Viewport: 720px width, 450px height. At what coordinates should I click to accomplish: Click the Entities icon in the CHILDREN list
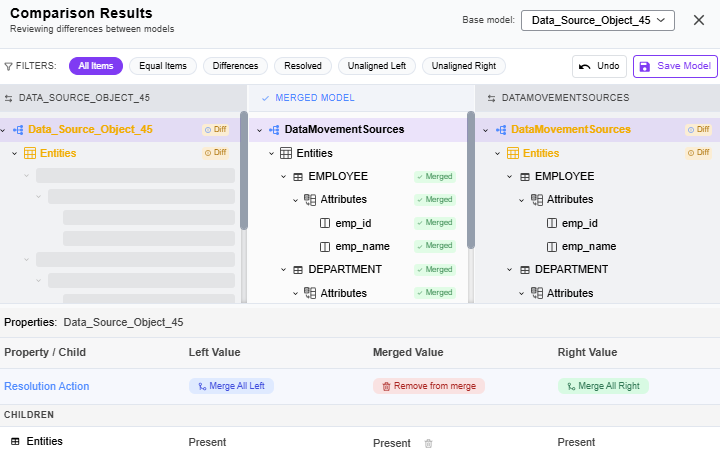15,442
